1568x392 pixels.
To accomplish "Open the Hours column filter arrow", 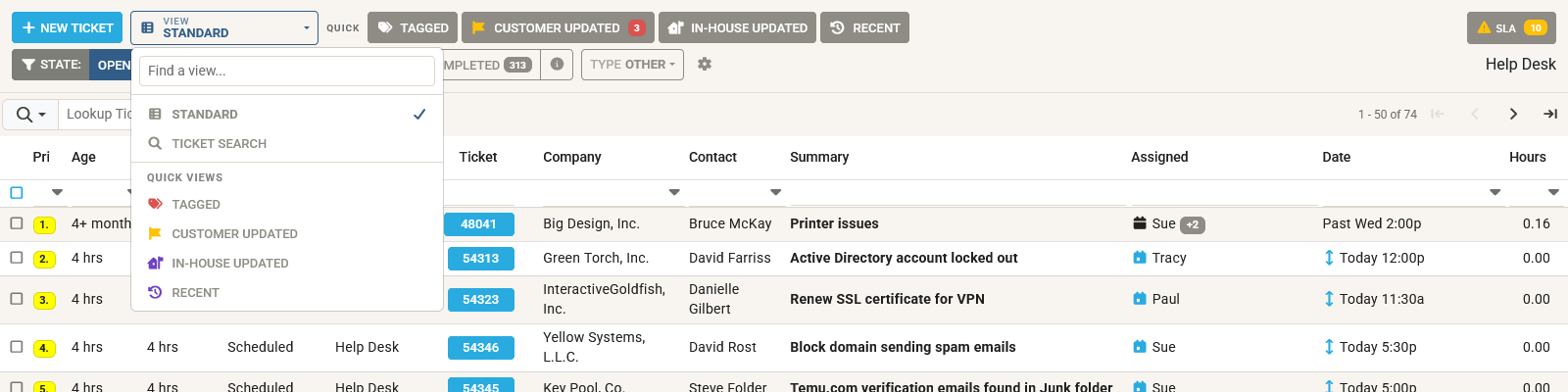I will [1553, 193].
